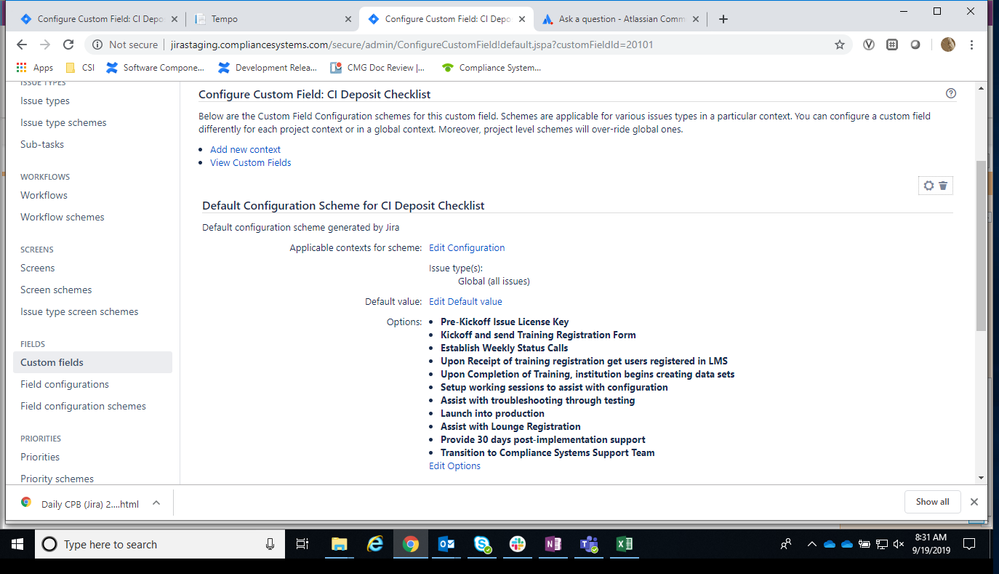
Task: Open Sub-tasks in the sidebar
Action: [42, 145]
